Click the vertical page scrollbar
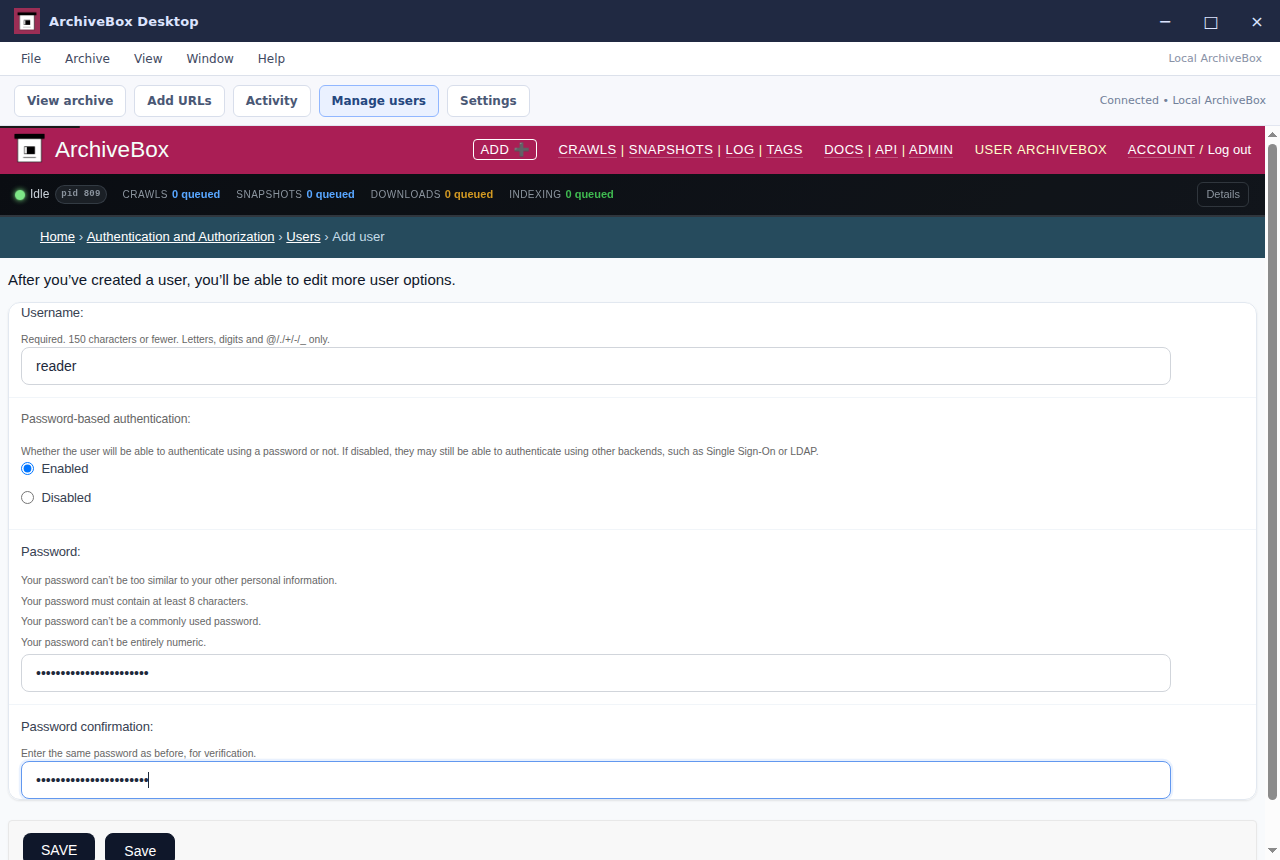Image resolution: width=1280 pixels, height=860 pixels. 1273,470
